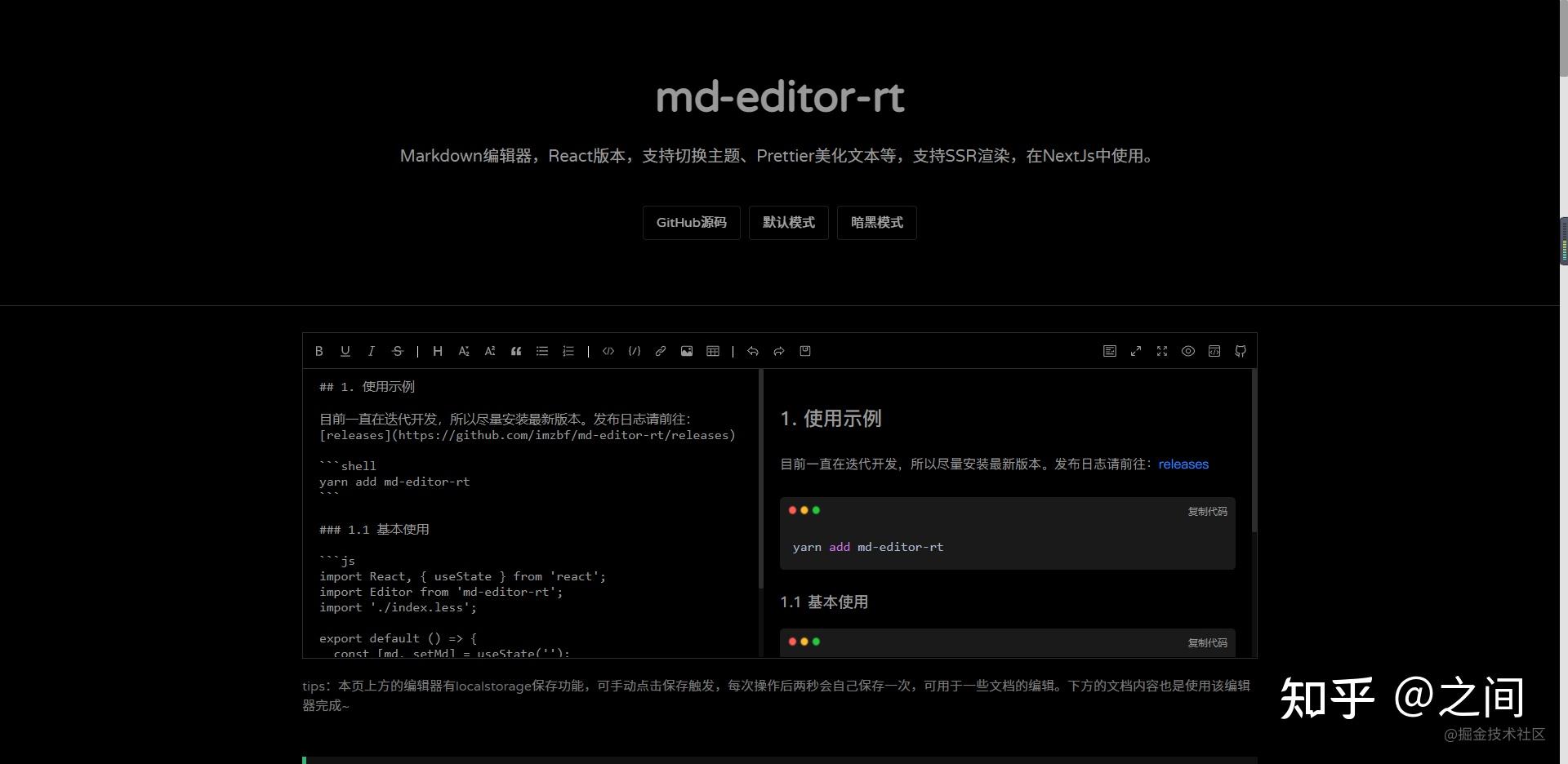
Task: Undo the last edit with the undo arrow
Action: [752, 351]
